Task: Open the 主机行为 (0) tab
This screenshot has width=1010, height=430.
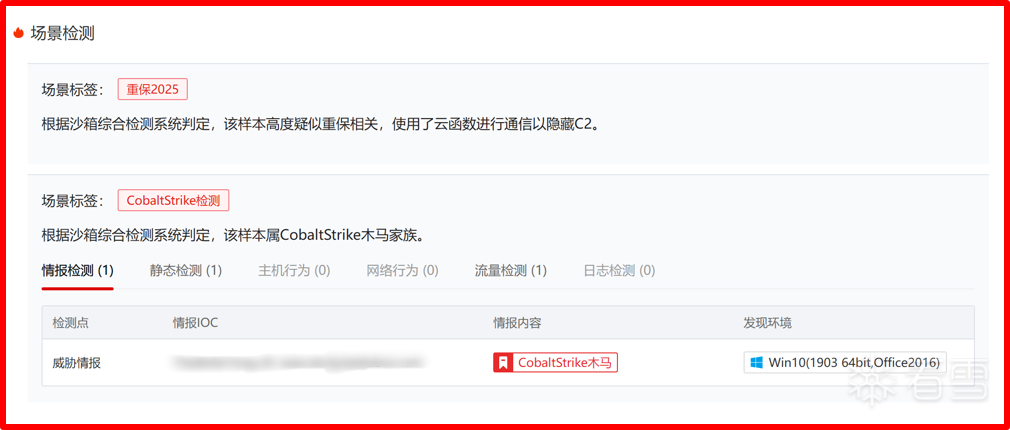Action: click(294, 271)
